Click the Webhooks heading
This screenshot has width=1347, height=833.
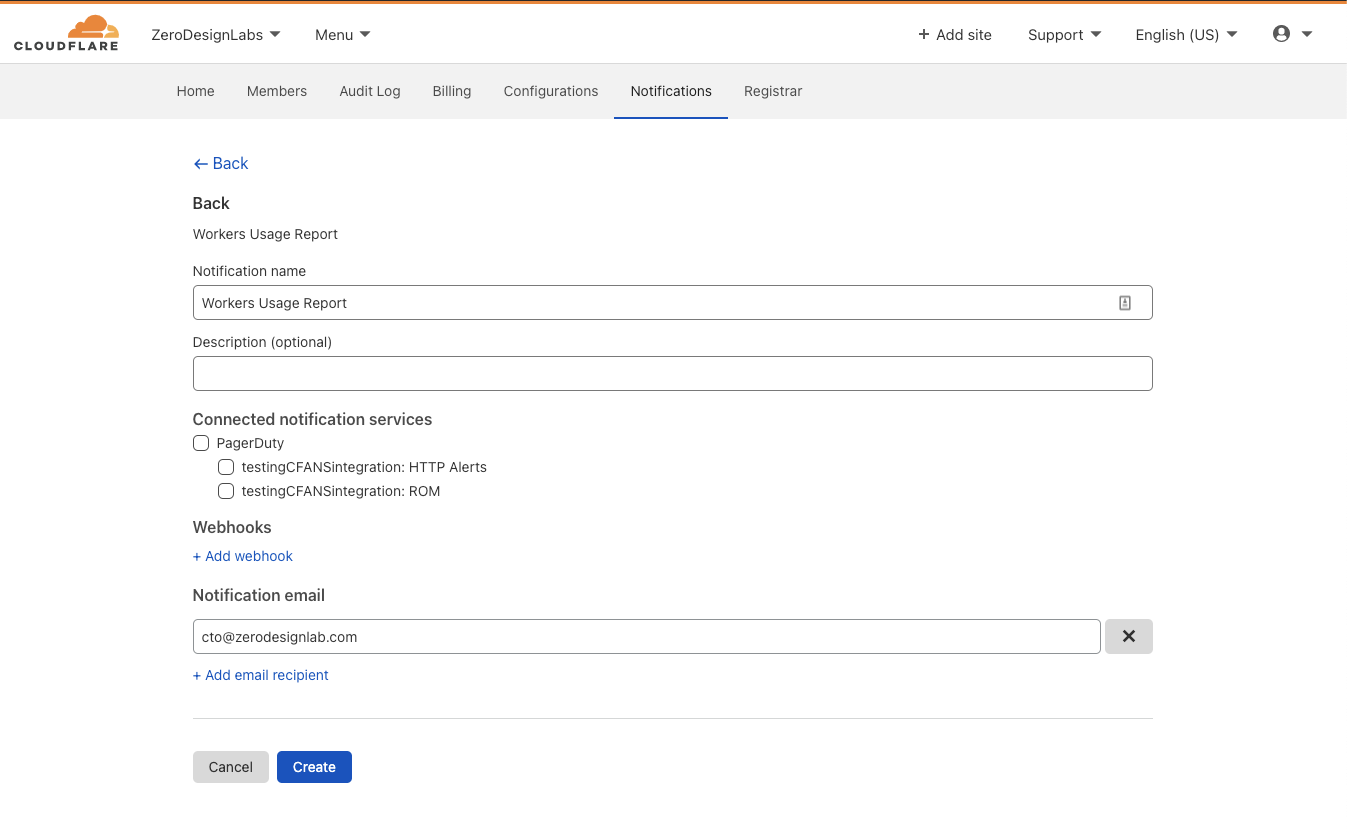coord(232,527)
